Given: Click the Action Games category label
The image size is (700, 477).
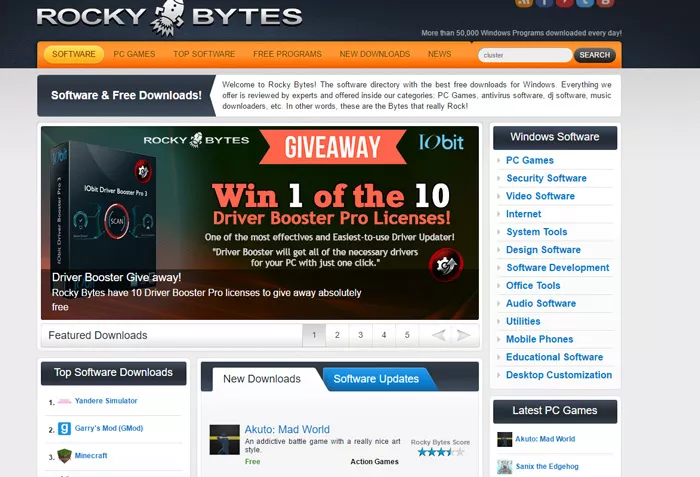Looking at the screenshot, I should (x=374, y=462).
